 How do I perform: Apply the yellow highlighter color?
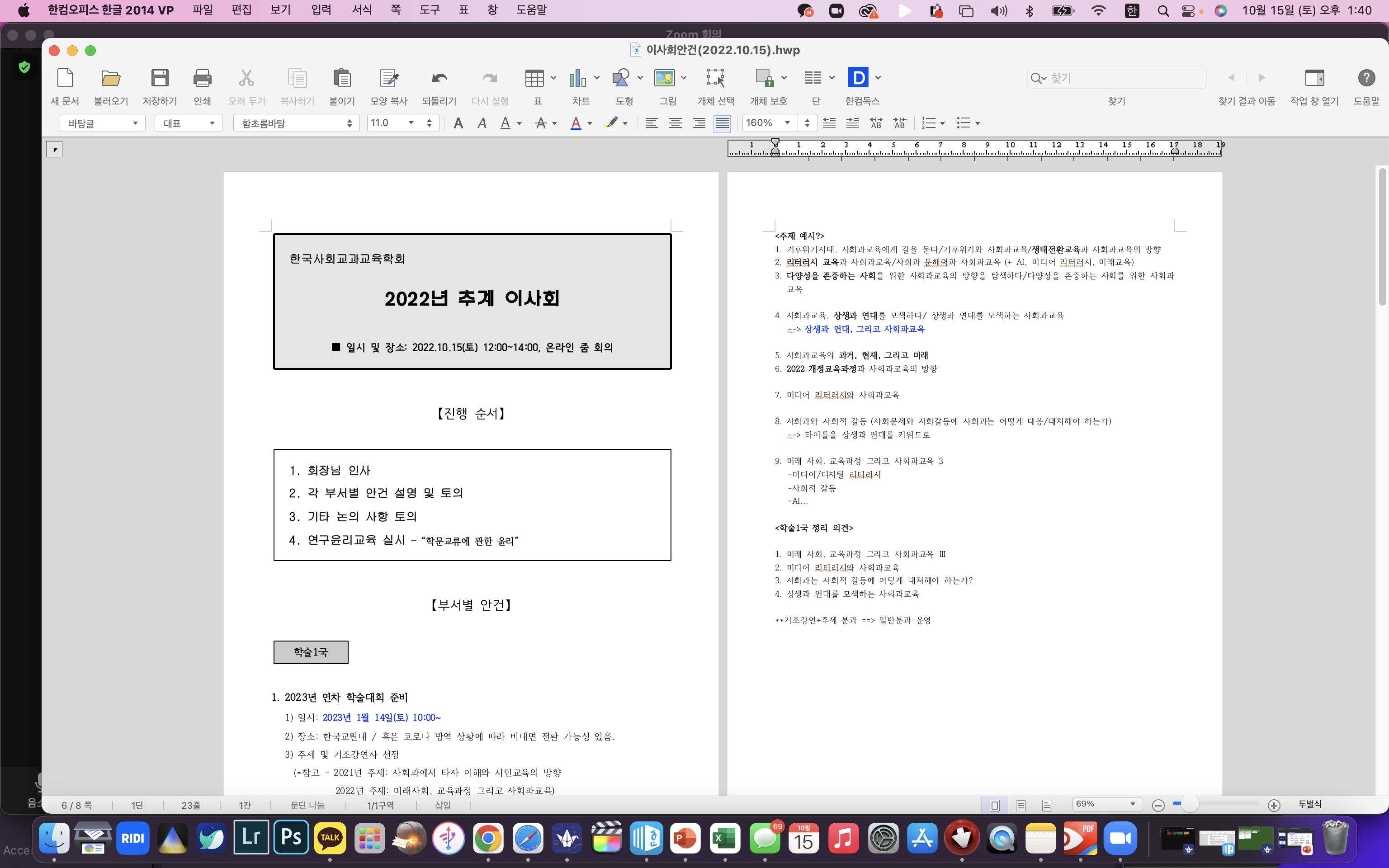pos(611,123)
